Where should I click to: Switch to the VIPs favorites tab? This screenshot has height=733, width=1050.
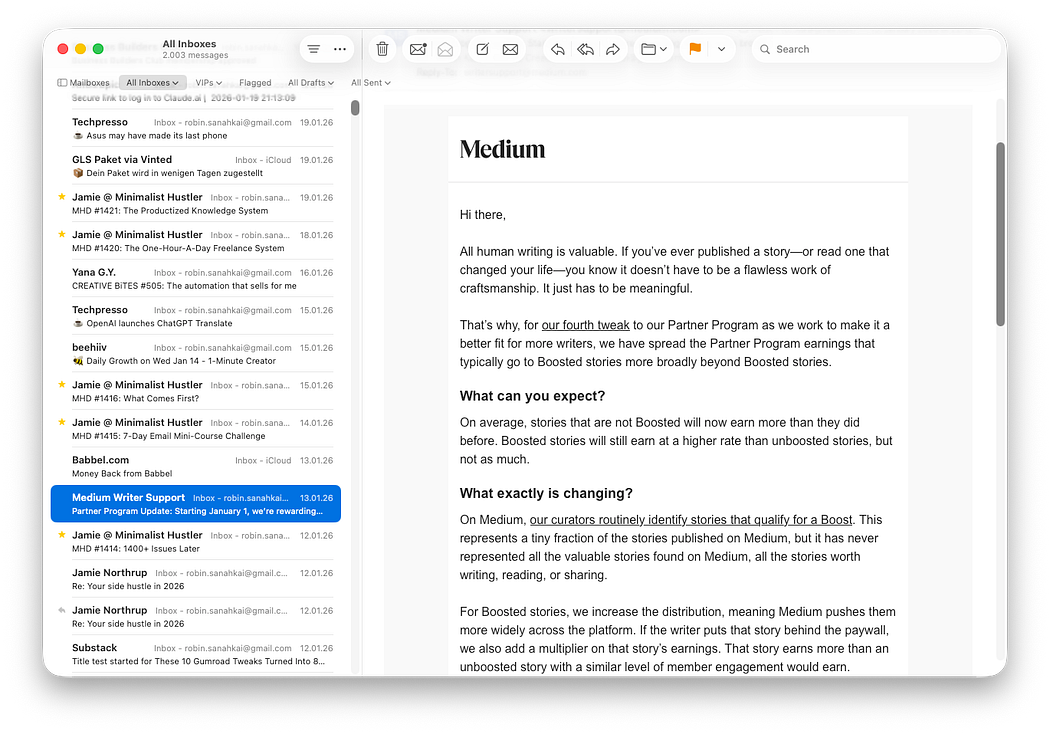(x=207, y=82)
